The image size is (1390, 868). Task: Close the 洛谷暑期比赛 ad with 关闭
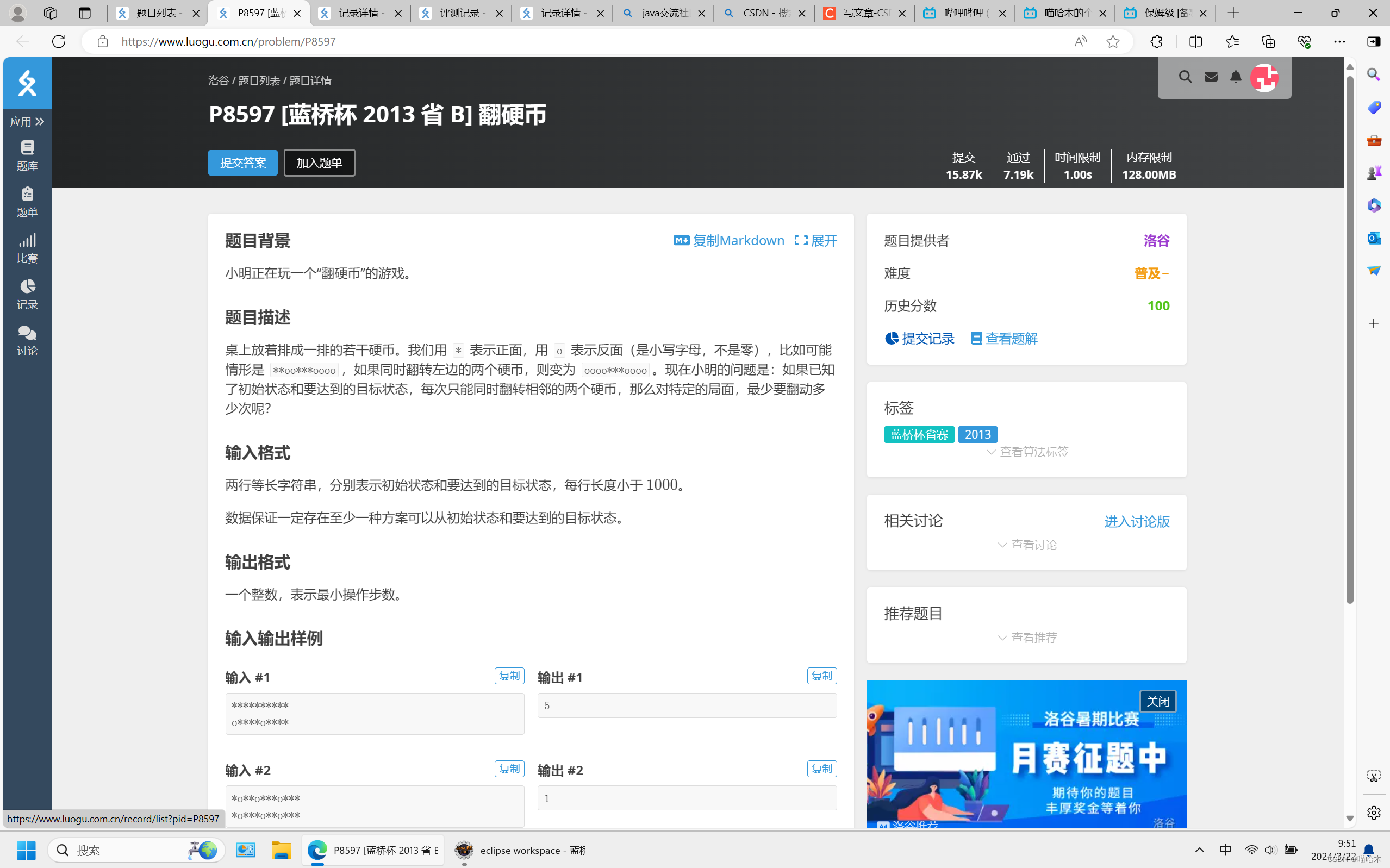click(x=1157, y=702)
